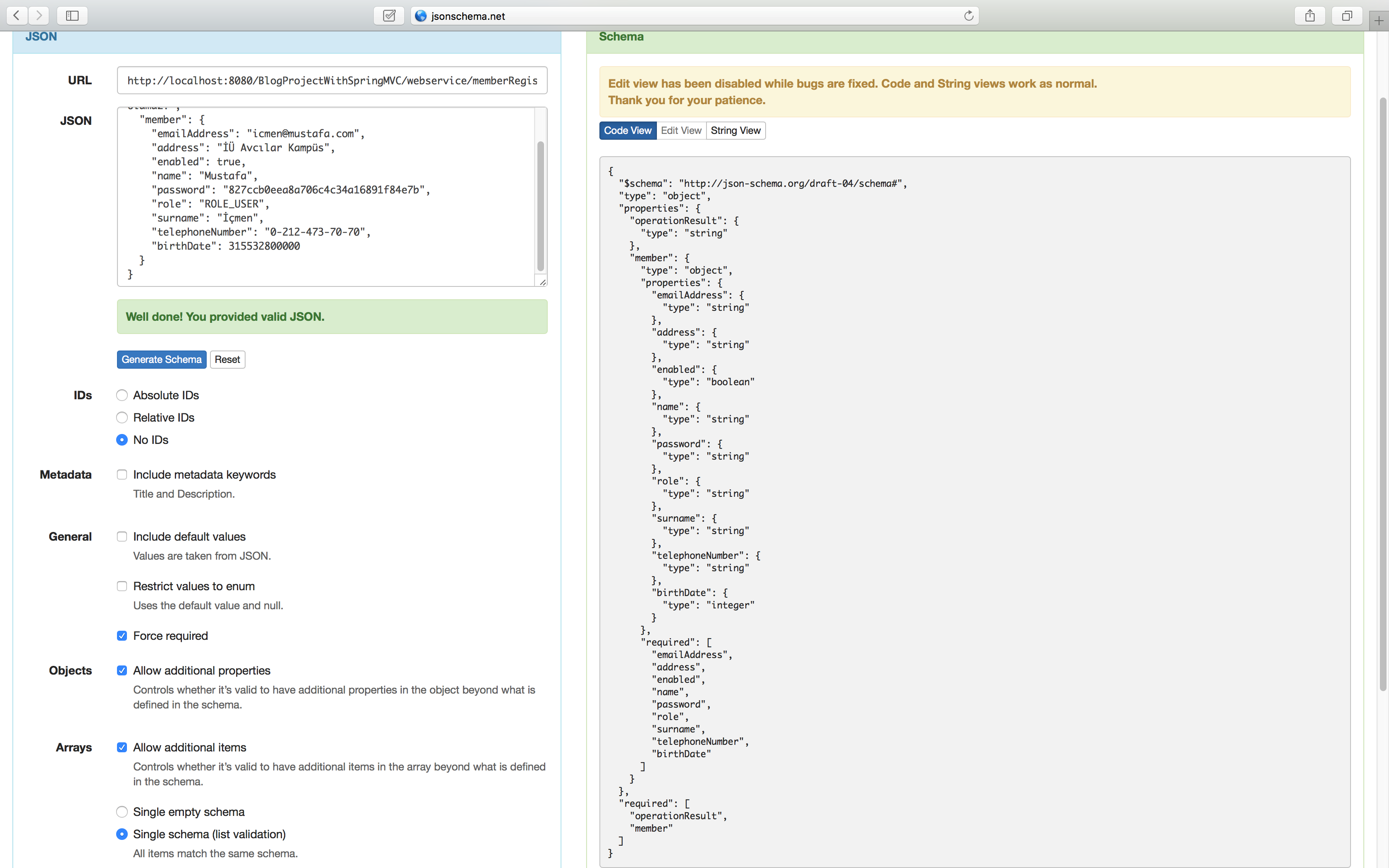Click the globe site icon in address bar
The width and height of the screenshot is (1389, 868).
tap(421, 16)
